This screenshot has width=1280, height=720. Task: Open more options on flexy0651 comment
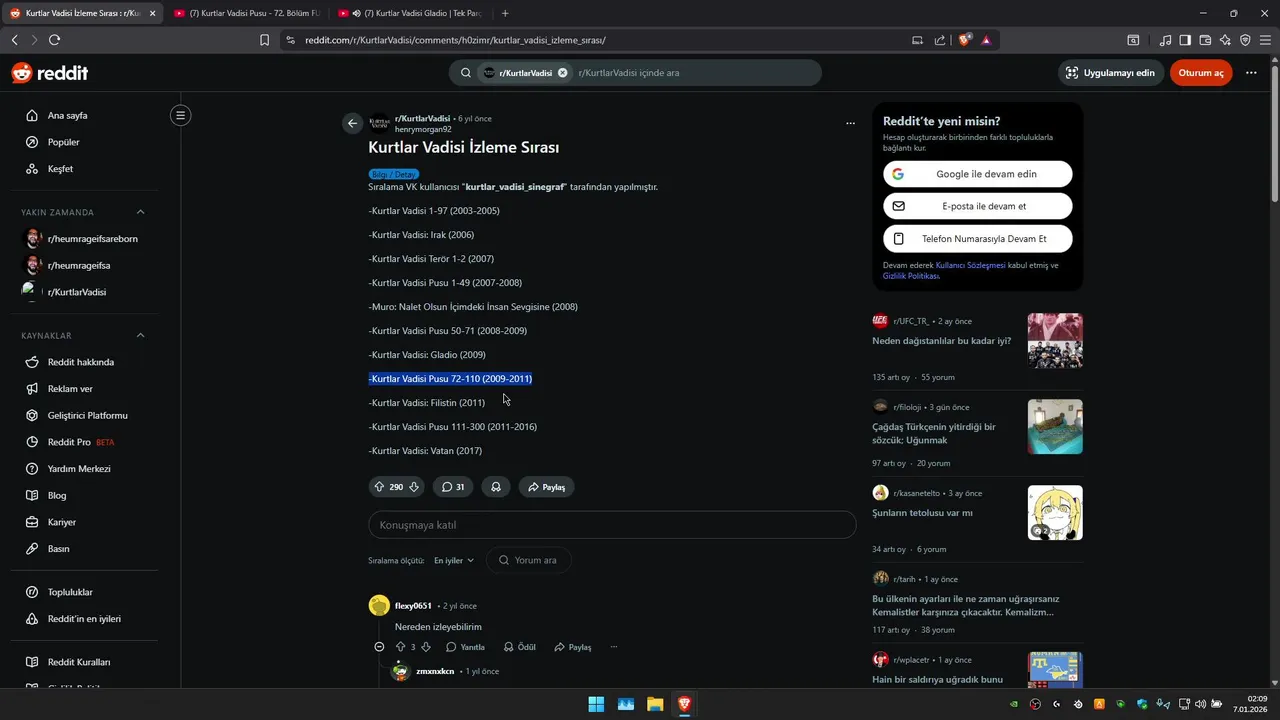click(x=614, y=647)
